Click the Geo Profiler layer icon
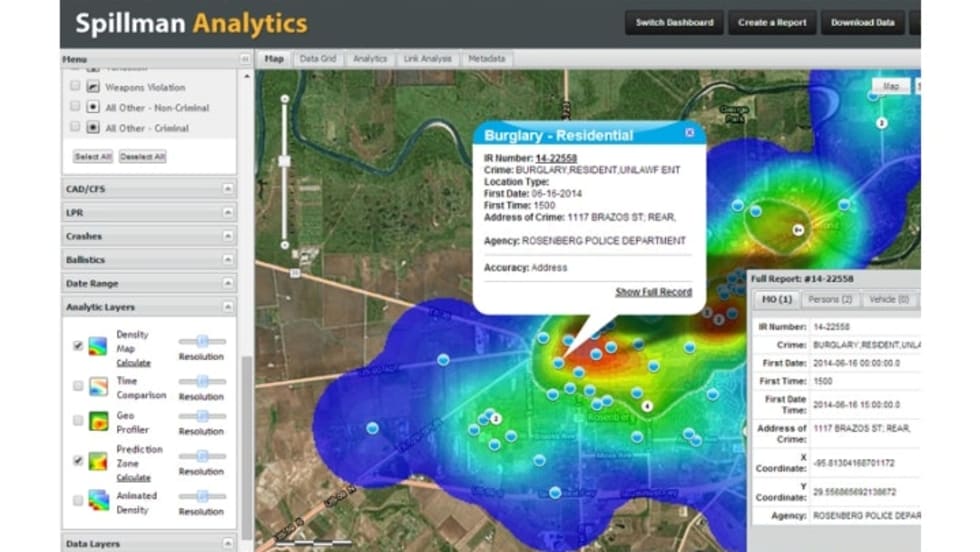 coord(98,421)
